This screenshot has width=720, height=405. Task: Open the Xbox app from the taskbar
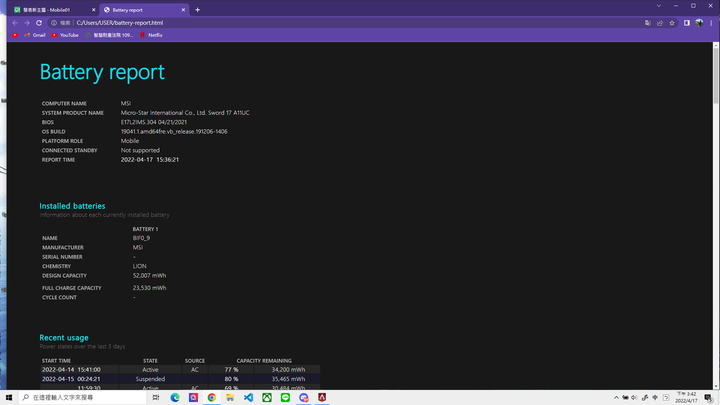pyautogui.click(x=267, y=397)
